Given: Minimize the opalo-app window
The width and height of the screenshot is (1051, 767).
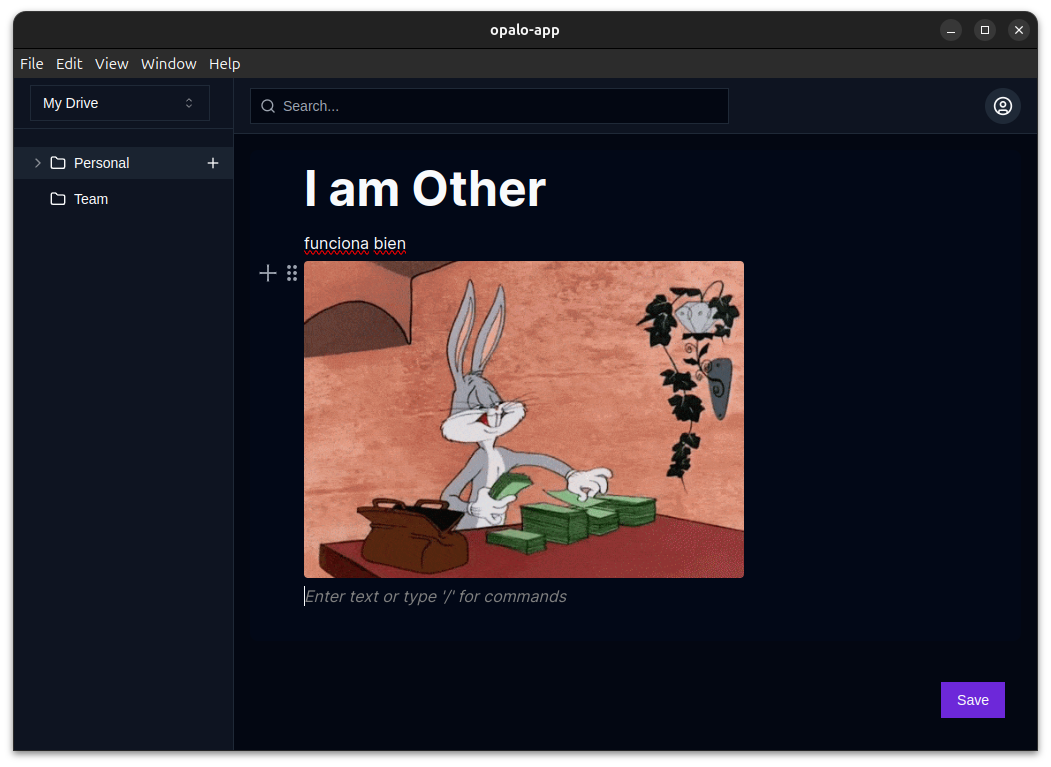Looking at the screenshot, I should click(x=950, y=30).
